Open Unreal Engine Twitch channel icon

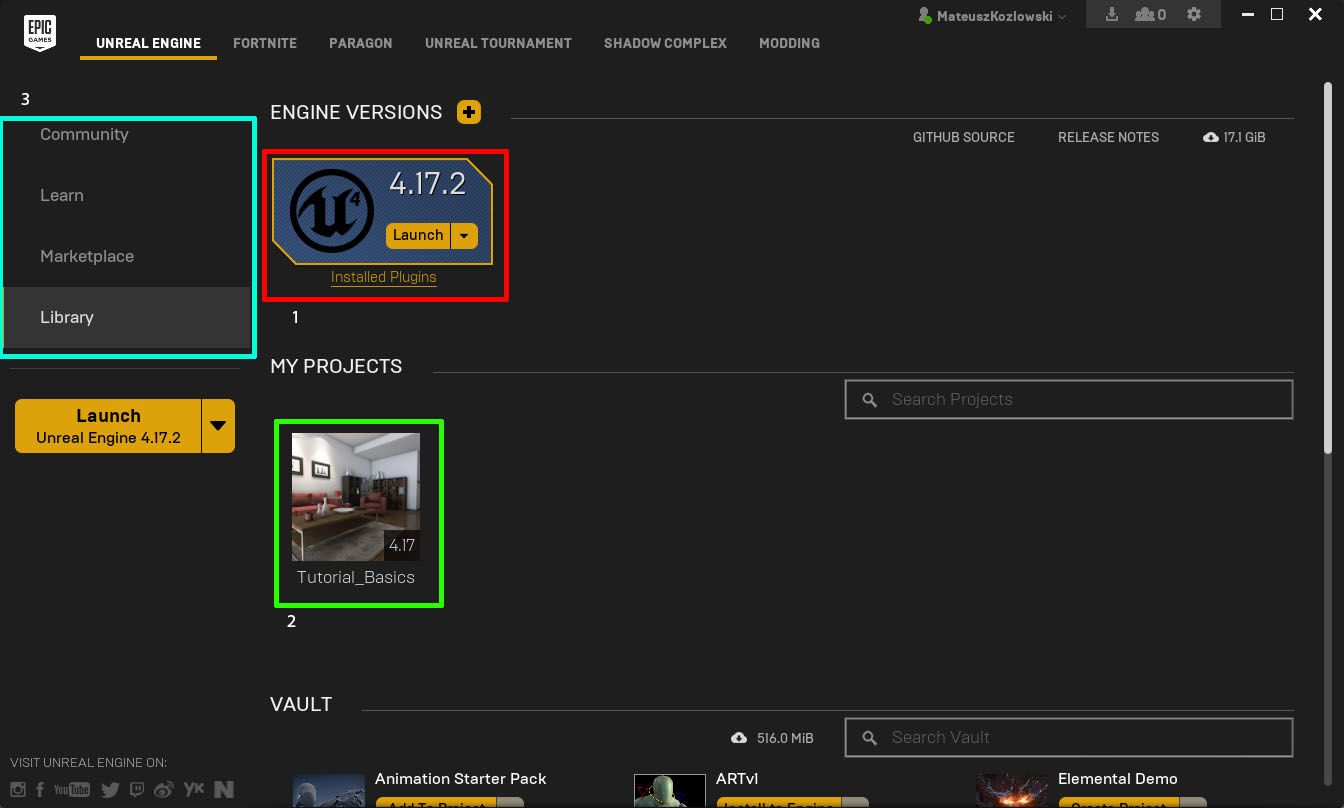[137, 789]
